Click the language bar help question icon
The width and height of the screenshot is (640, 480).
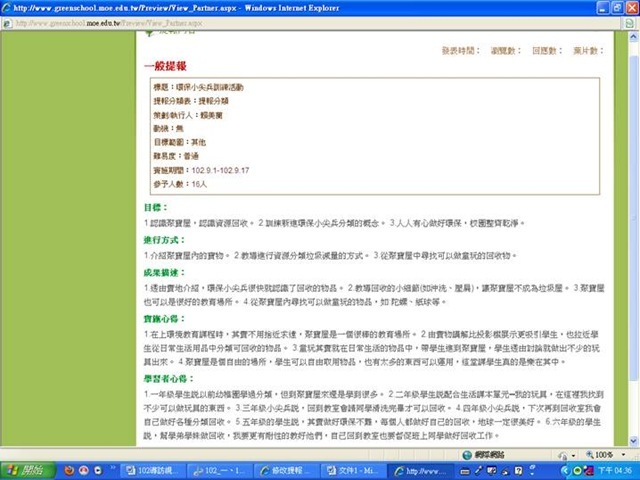tap(518, 471)
